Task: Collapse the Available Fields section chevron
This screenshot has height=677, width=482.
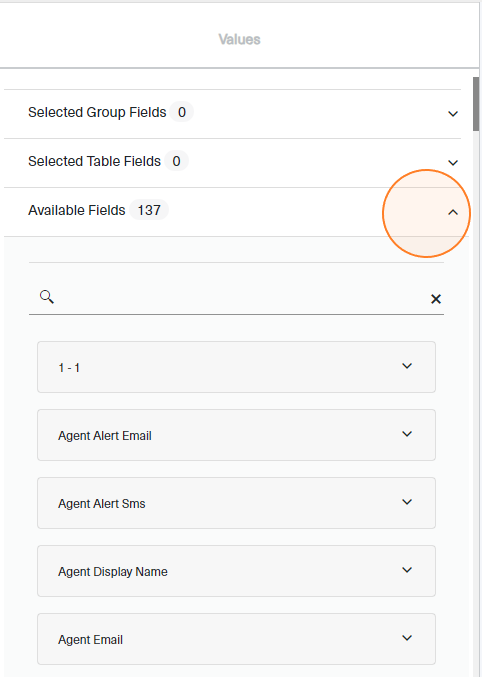Action: click(453, 212)
